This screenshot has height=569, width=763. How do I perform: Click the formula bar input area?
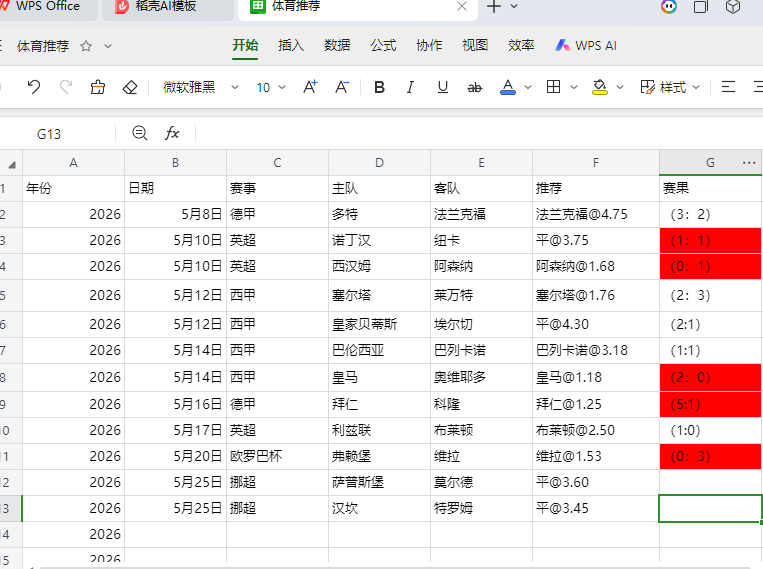[x=479, y=133]
